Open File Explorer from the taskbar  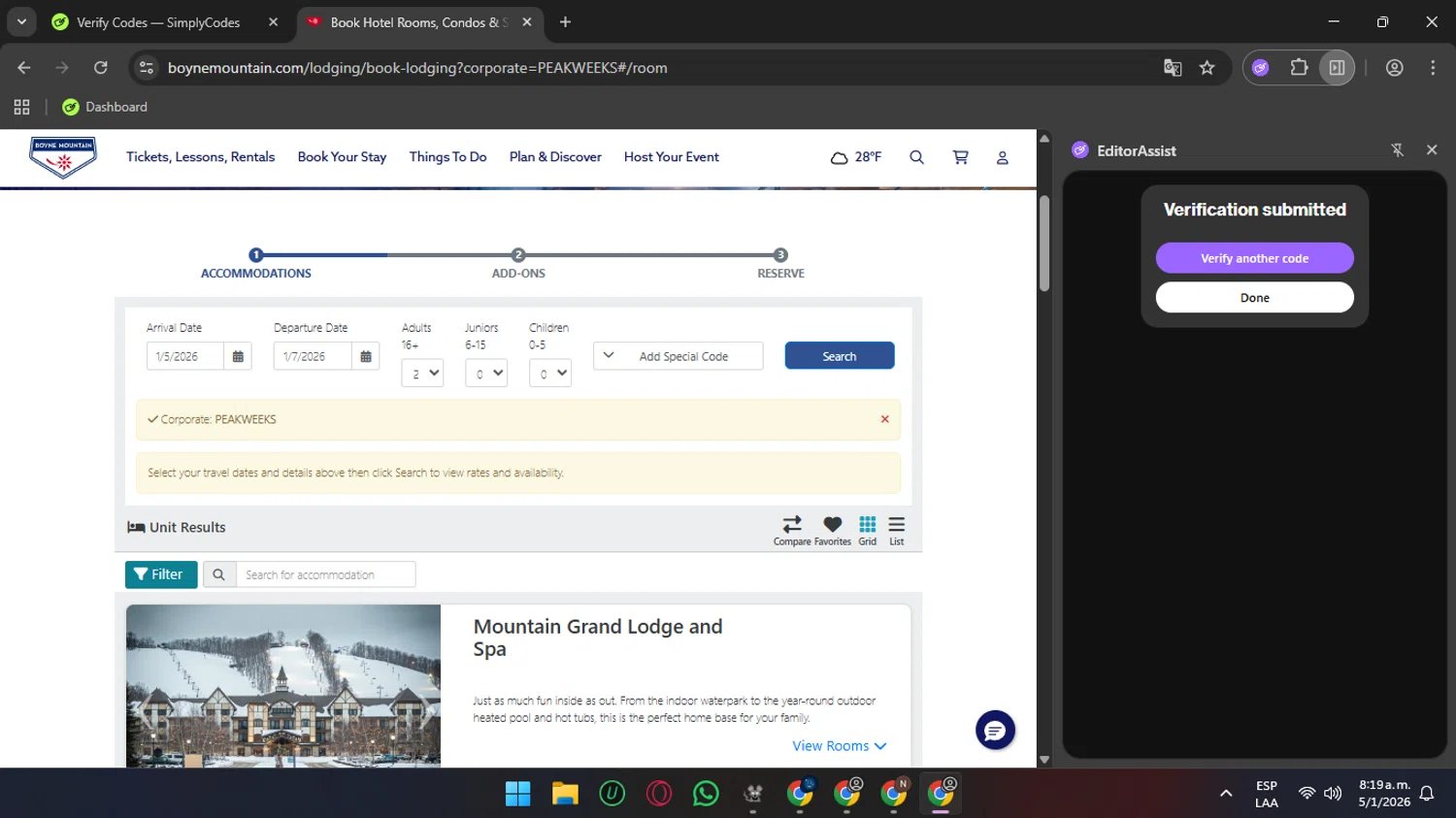(565, 794)
